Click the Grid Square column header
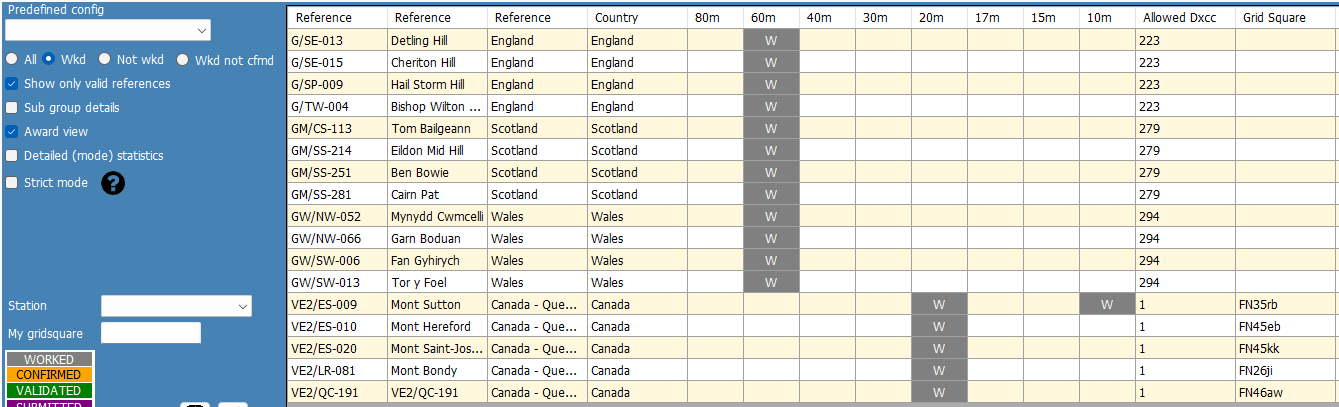This screenshot has width=1339, height=407. 1286,18
